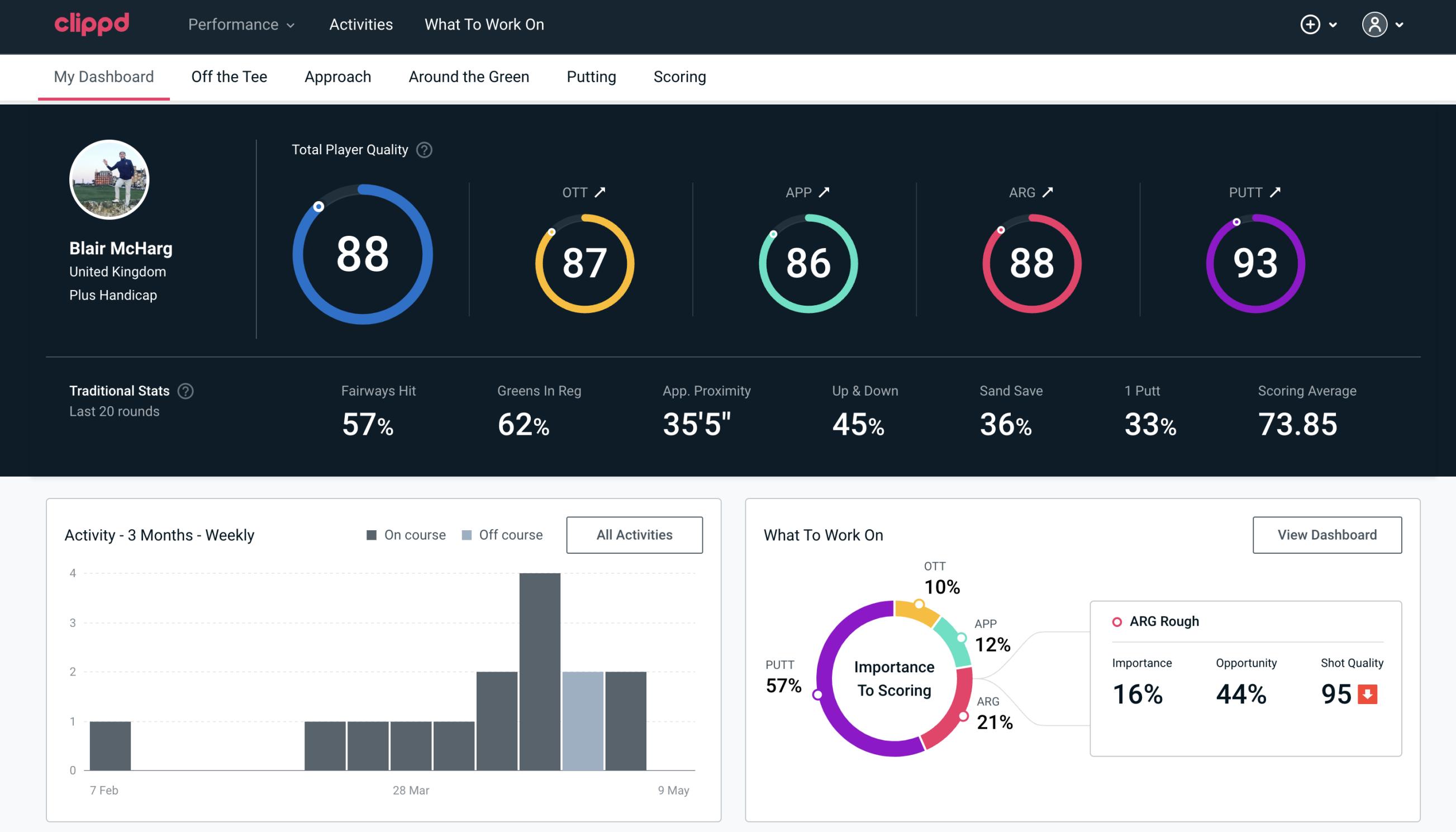
Task: Click the Total Player Quality help icon
Action: pyautogui.click(x=422, y=150)
